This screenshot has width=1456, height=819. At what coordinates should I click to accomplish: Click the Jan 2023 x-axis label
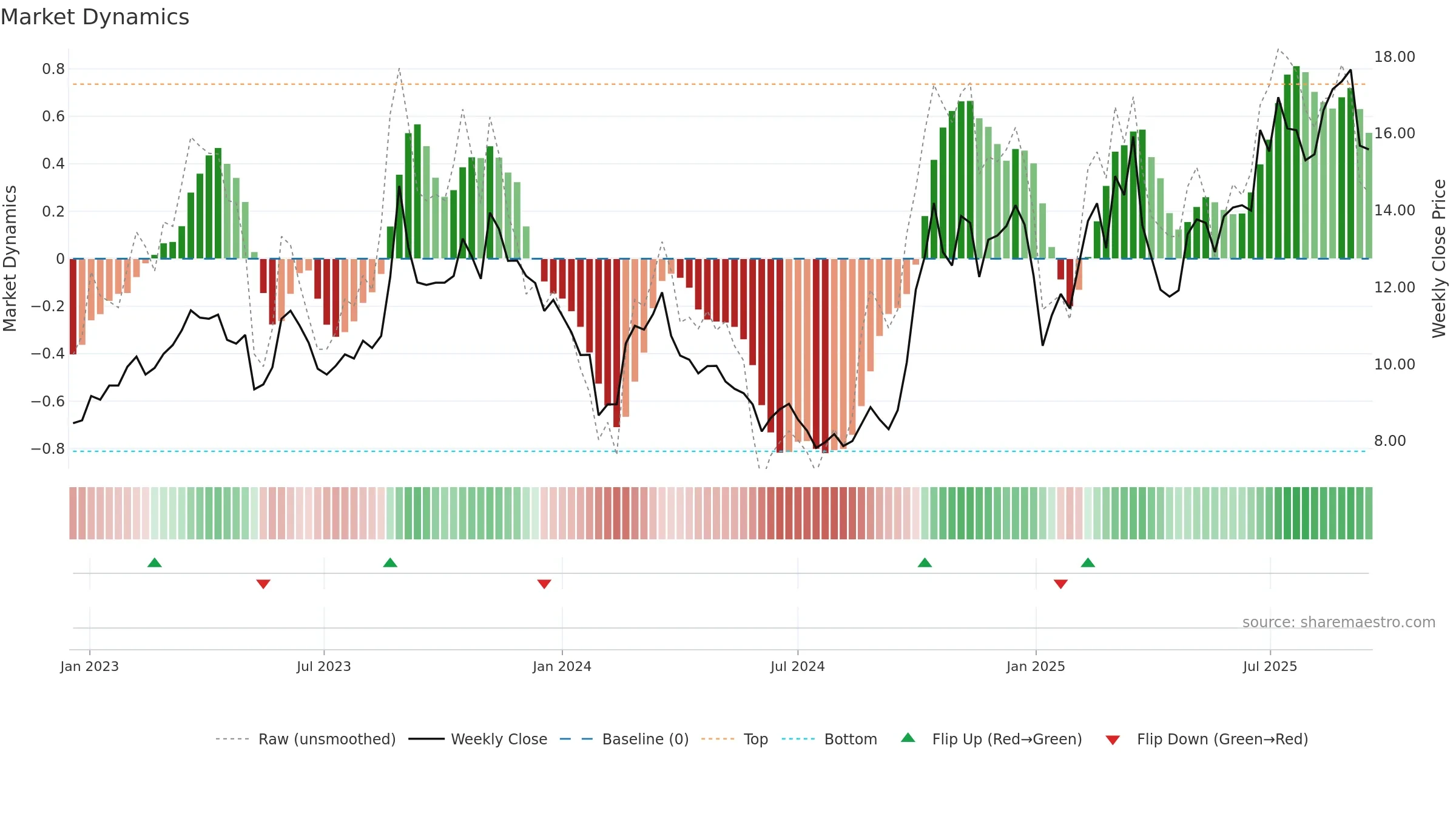pos(90,666)
